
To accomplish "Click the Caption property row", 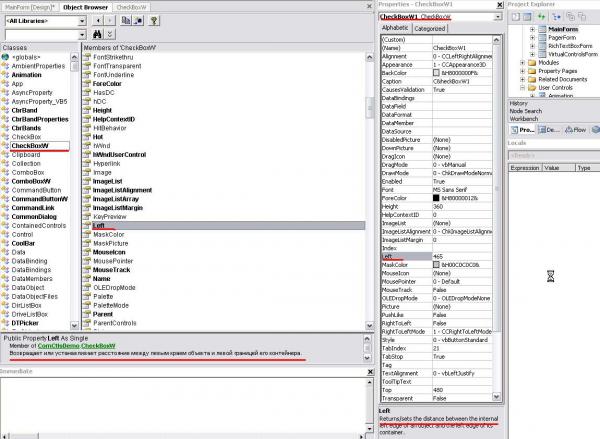I will pyautogui.click(x=437, y=81).
